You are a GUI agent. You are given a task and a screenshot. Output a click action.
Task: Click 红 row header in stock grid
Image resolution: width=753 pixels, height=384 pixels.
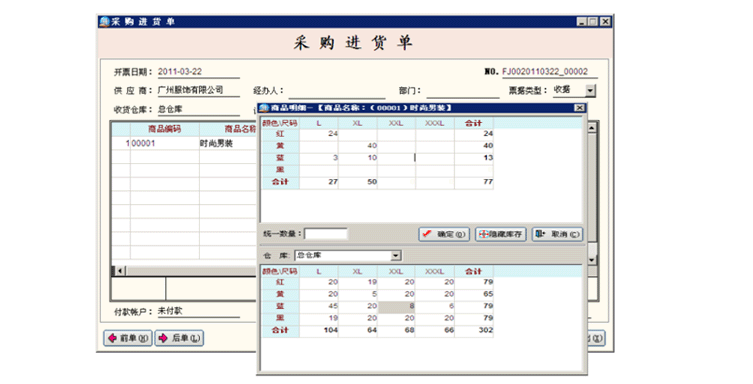(x=280, y=282)
